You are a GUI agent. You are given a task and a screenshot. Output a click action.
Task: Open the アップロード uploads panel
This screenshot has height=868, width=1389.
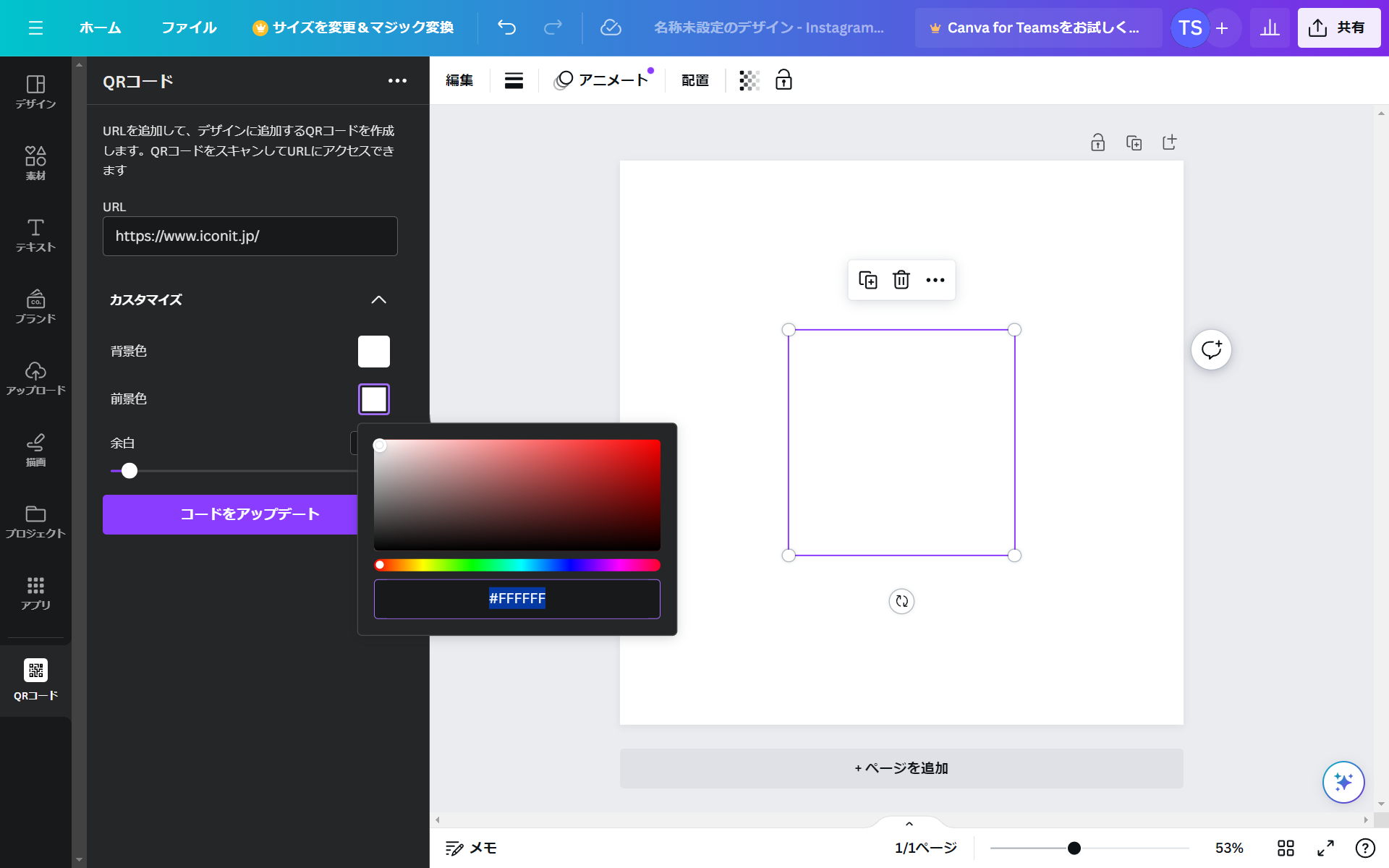(35, 378)
